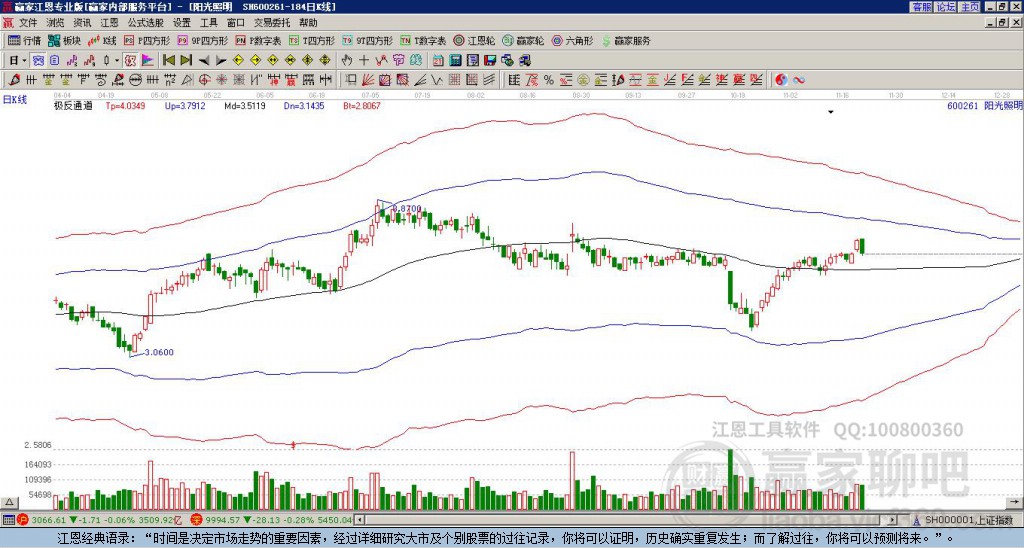
Task: Open the 公式选股 menu
Action: tap(146, 23)
